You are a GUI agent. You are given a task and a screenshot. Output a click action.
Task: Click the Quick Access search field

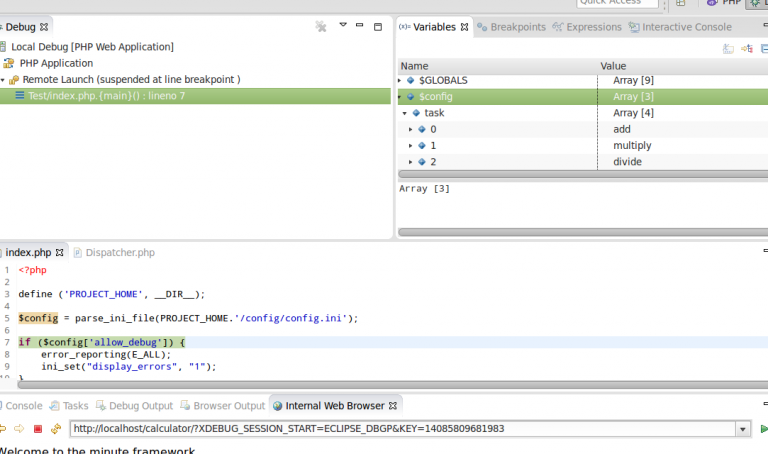point(618,3)
